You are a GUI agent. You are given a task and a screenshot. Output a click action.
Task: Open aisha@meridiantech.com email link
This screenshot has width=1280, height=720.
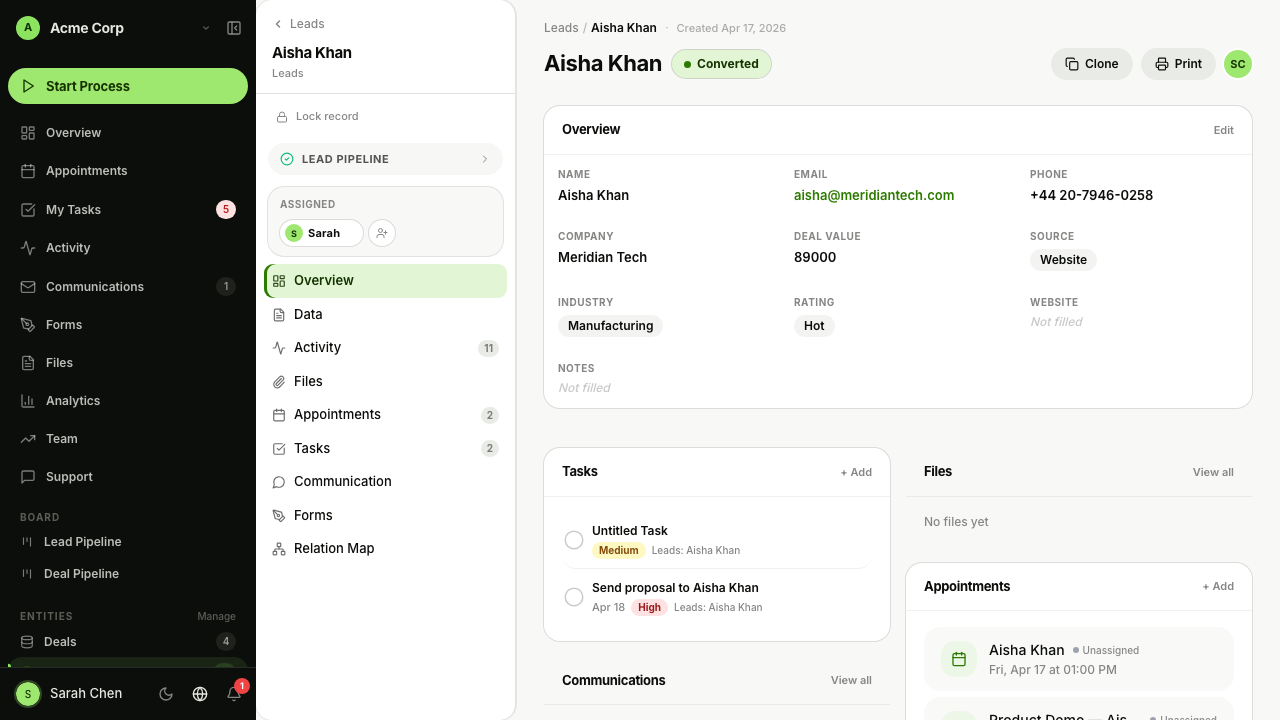(874, 195)
